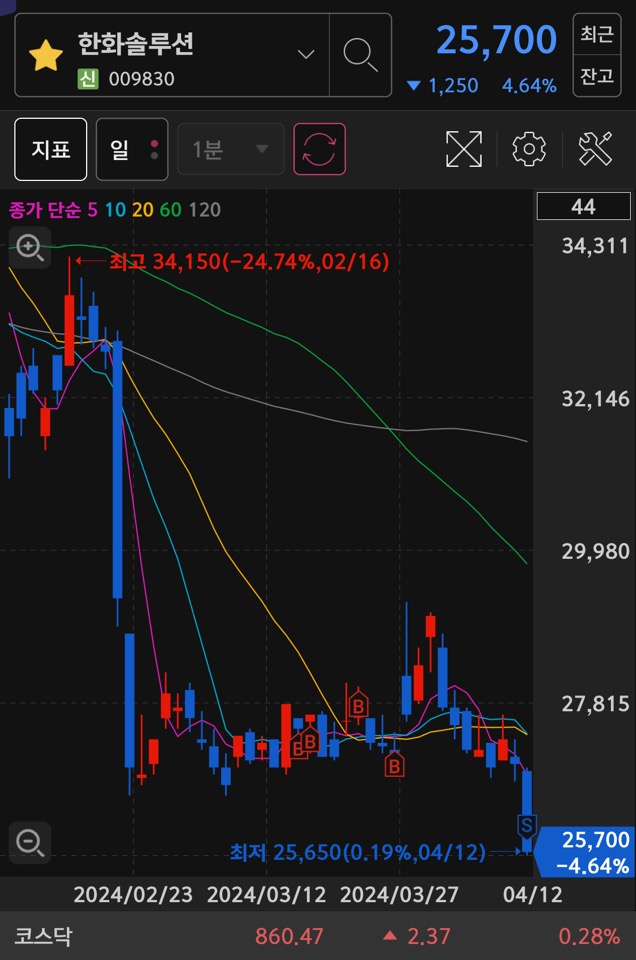Click the price axis label 27,815
This screenshot has width=636, height=960.
(x=595, y=704)
